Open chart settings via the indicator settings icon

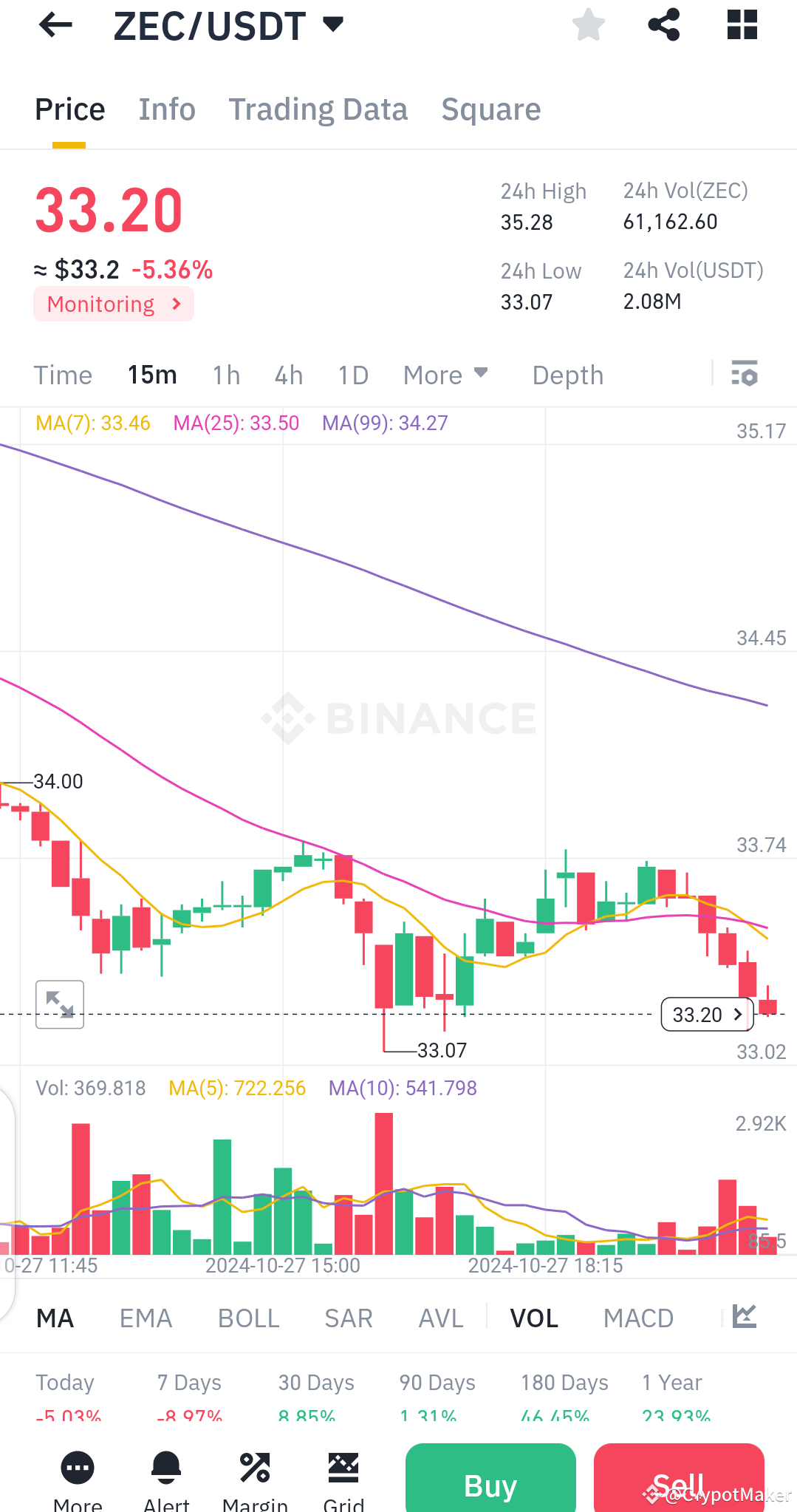coord(745,375)
